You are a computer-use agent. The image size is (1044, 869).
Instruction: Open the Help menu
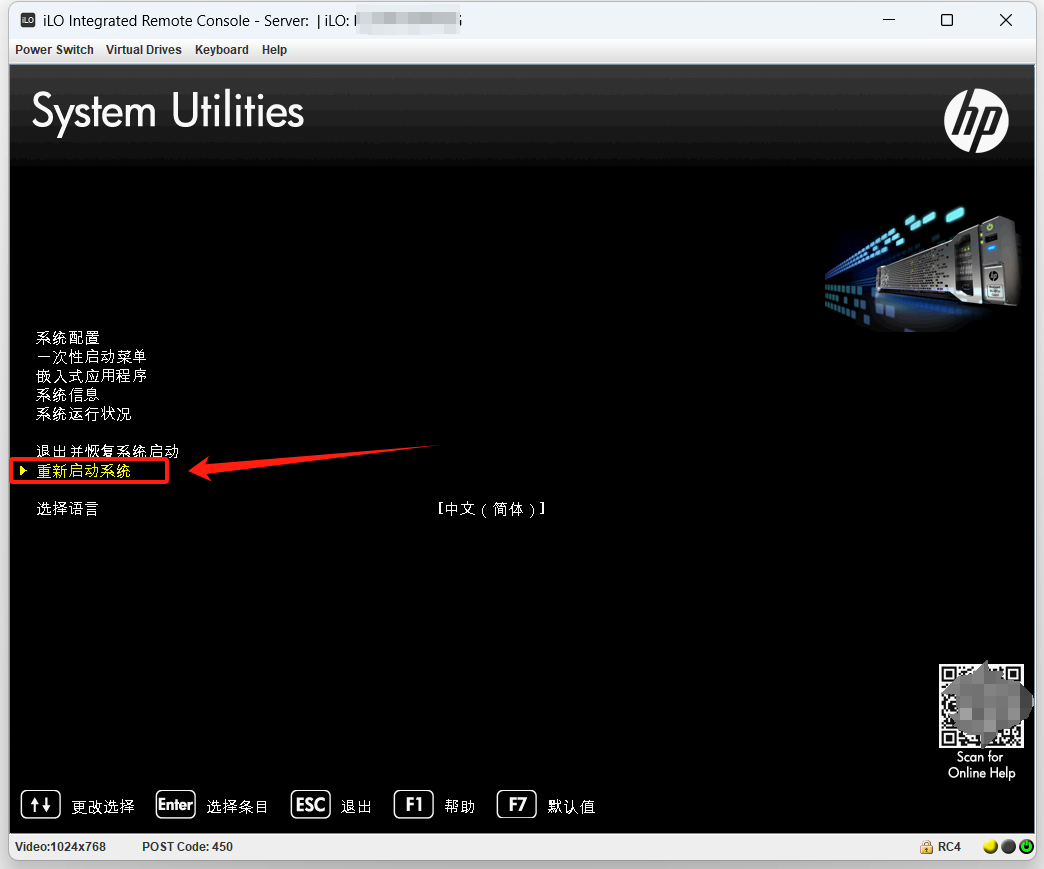[274, 50]
